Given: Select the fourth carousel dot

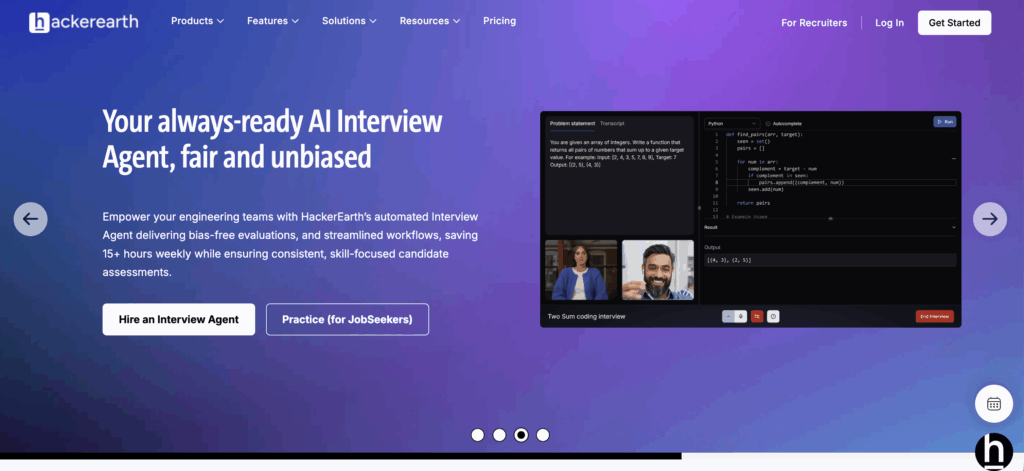Looking at the screenshot, I should pos(543,435).
